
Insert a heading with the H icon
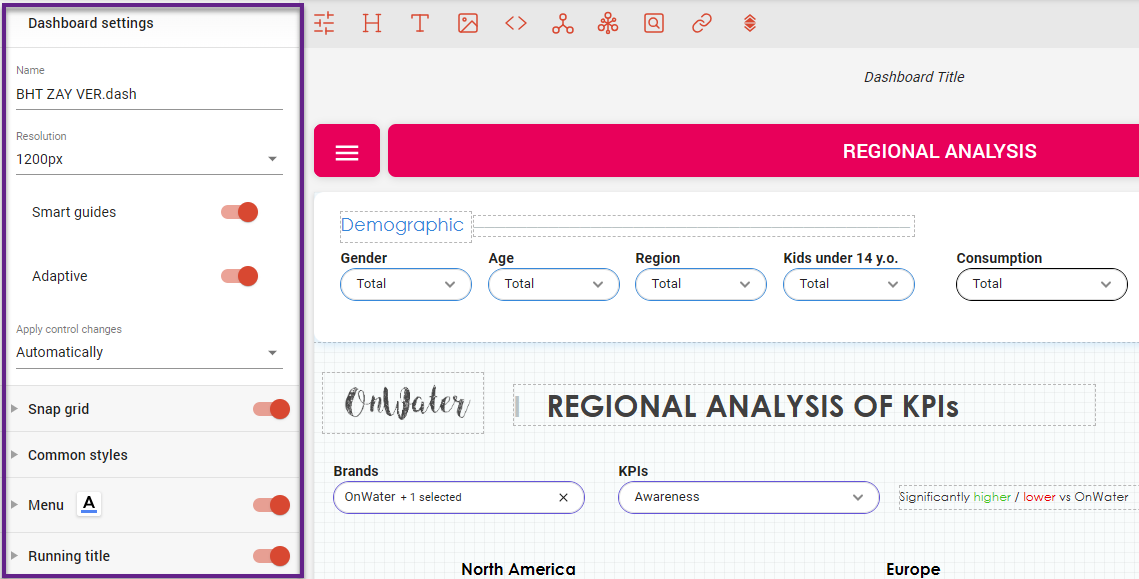(371, 22)
